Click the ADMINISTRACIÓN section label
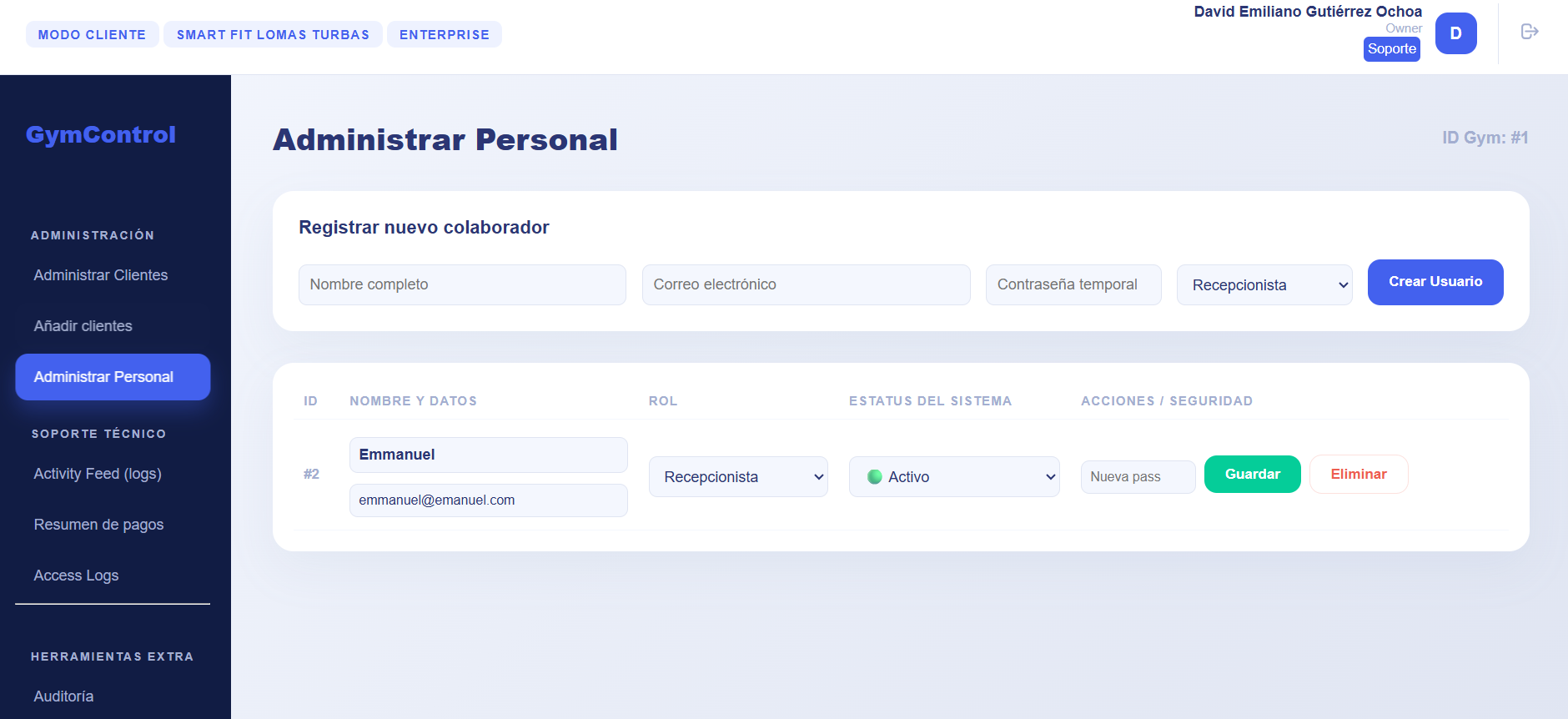The width and height of the screenshot is (1568, 719). click(x=93, y=235)
